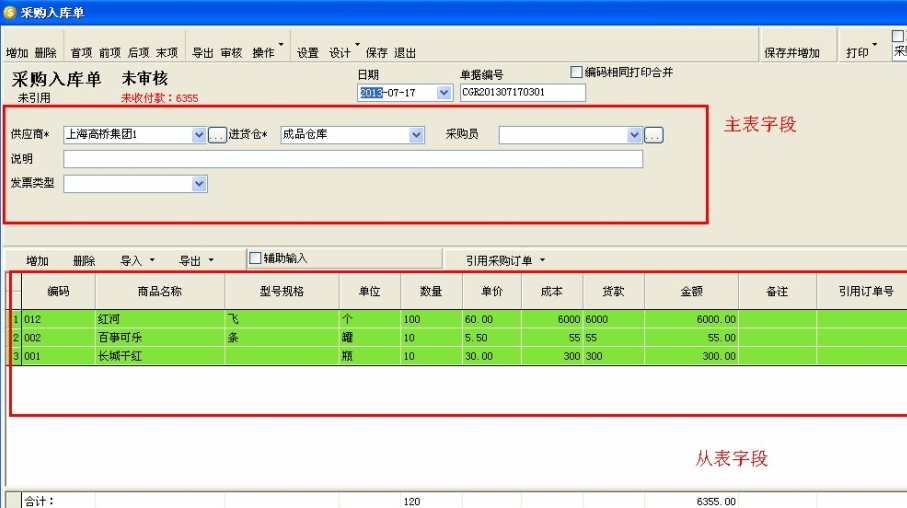Click 保存 in the top toolbar
This screenshot has height=508, width=907.
pyautogui.click(x=376, y=53)
